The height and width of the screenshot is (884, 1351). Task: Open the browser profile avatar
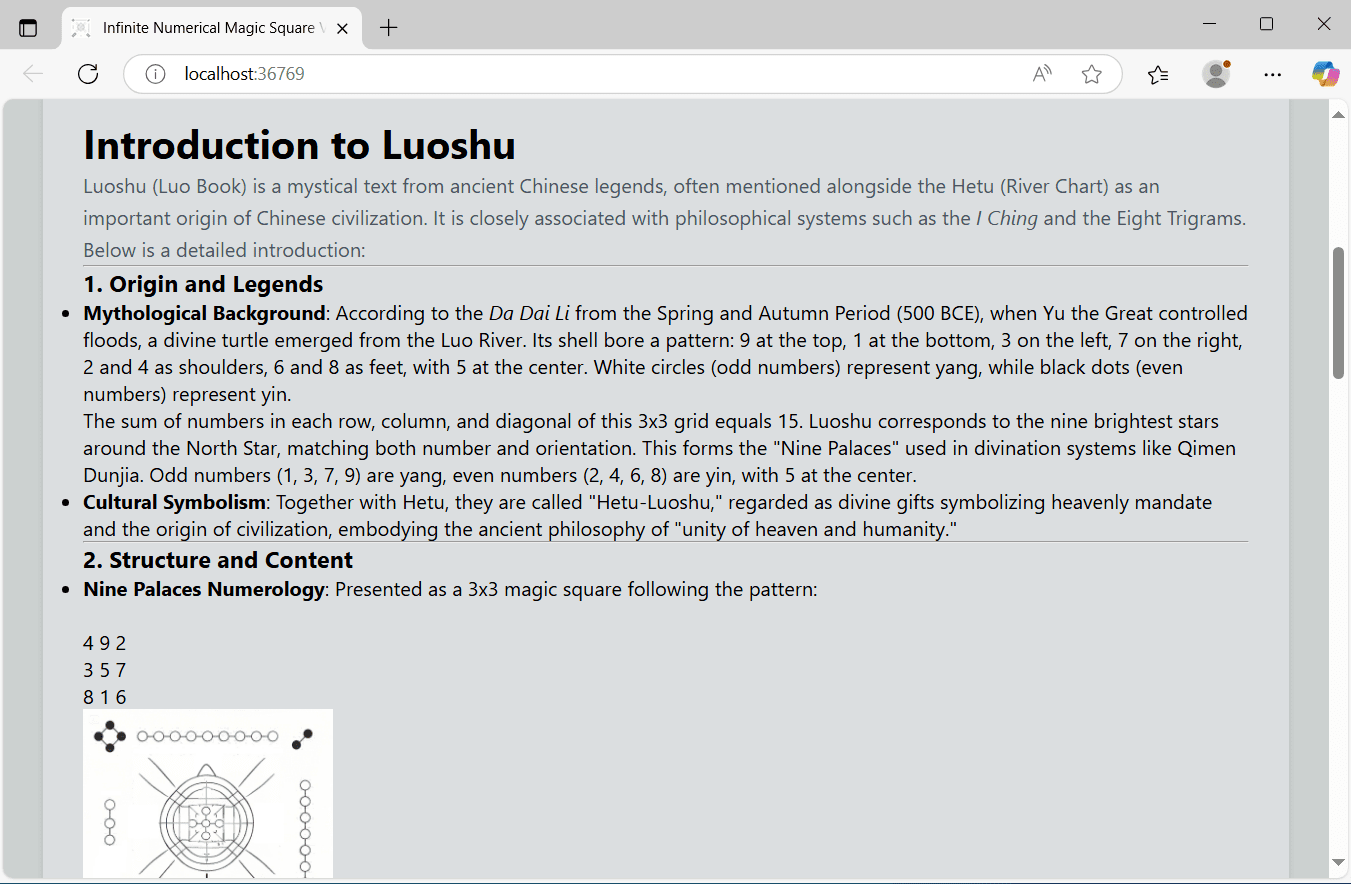pyautogui.click(x=1216, y=74)
